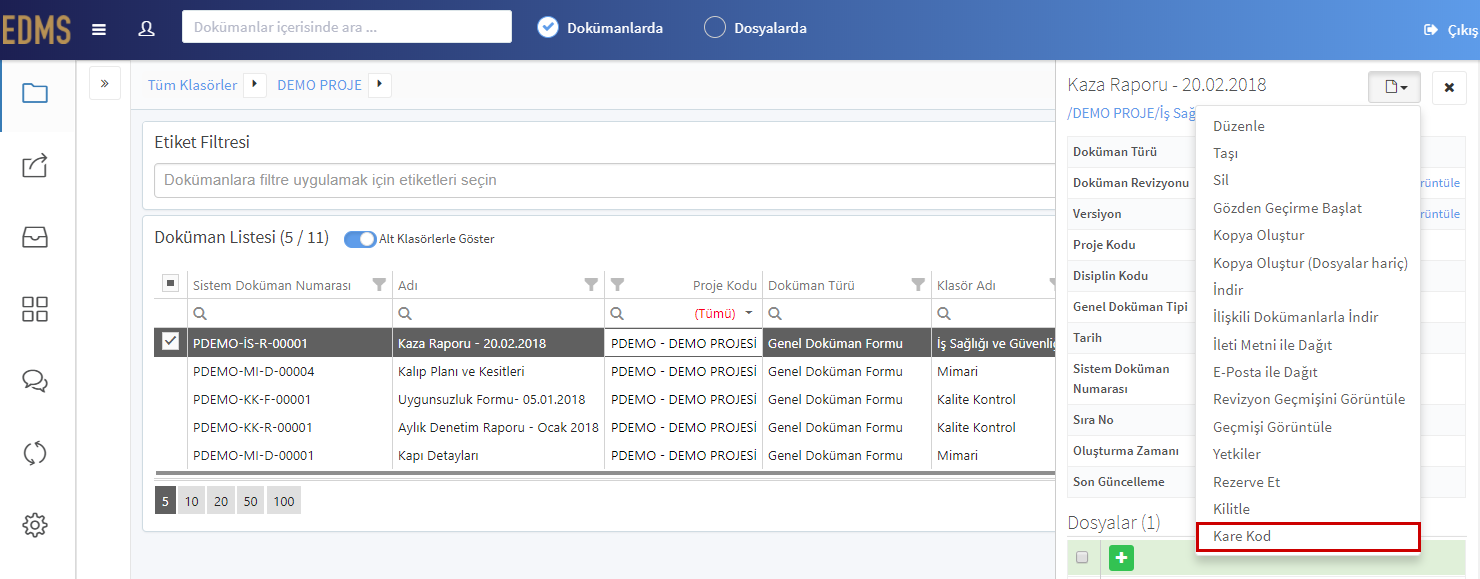
Task: Close the Kaza Raporu detail panel
Action: [1449, 88]
